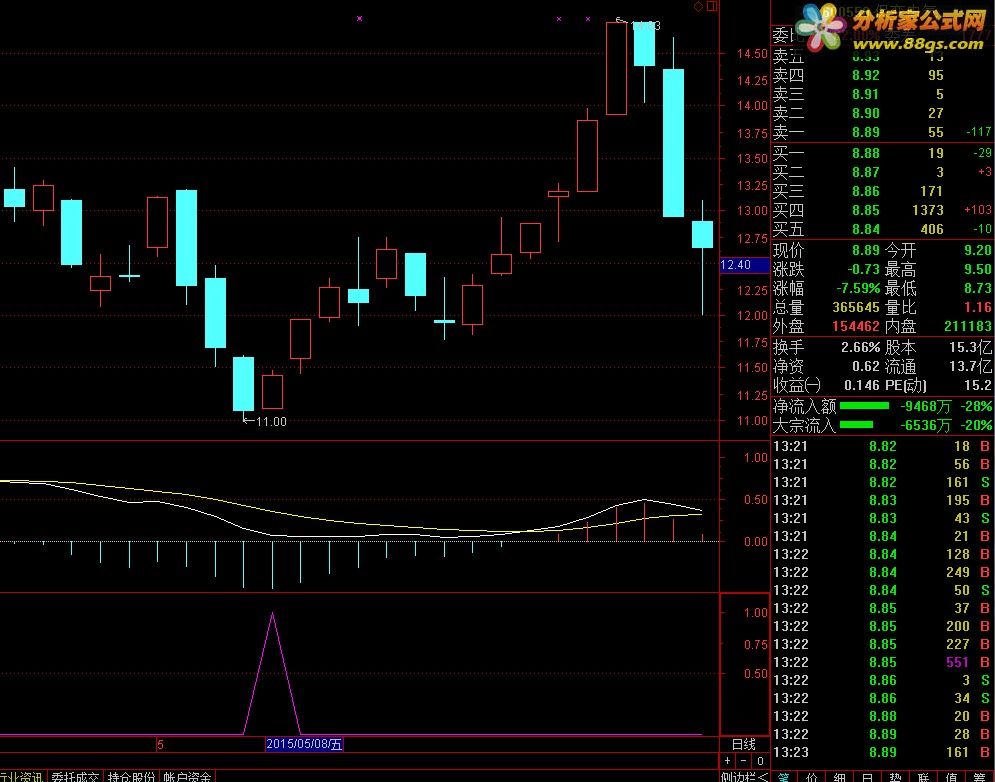Screen dimensions: 995x782
Task: Click the 最低 value 8.73
Action: pyautogui.click(x=978, y=288)
